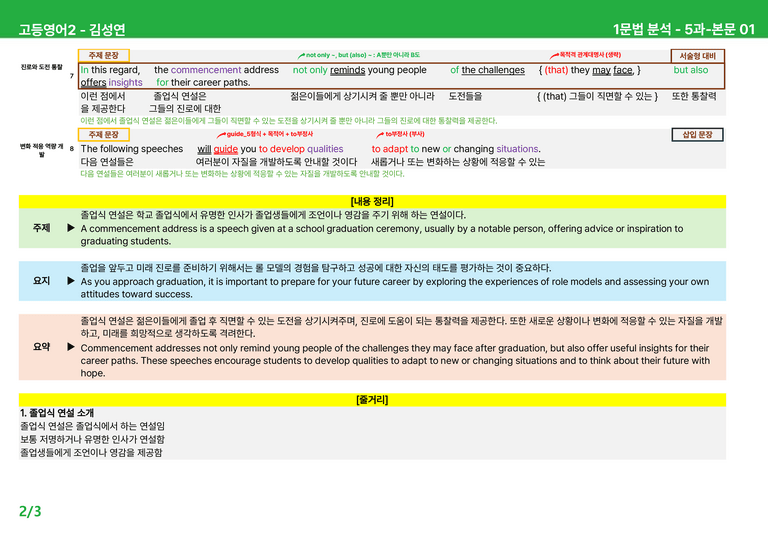Click the line '졸업식 연설은 졸업식에서 하는 연설임'
Image resolution: width=768 pixels, height=543 pixels.
(x=93, y=426)
